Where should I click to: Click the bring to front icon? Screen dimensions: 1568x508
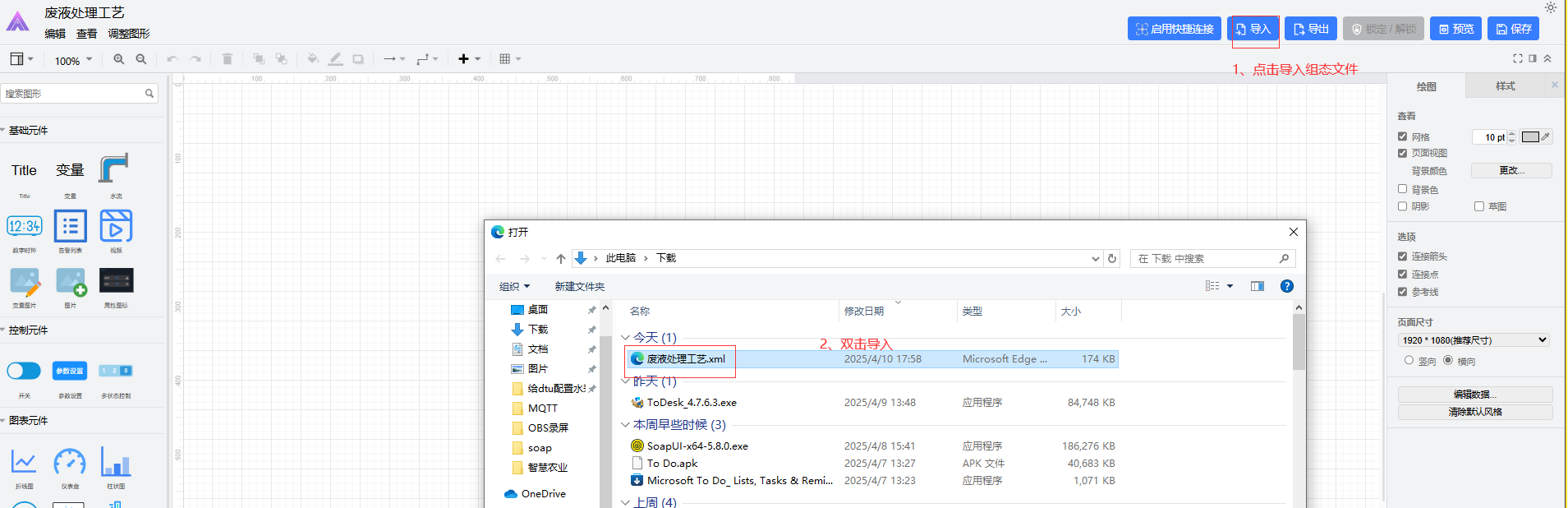coord(259,59)
